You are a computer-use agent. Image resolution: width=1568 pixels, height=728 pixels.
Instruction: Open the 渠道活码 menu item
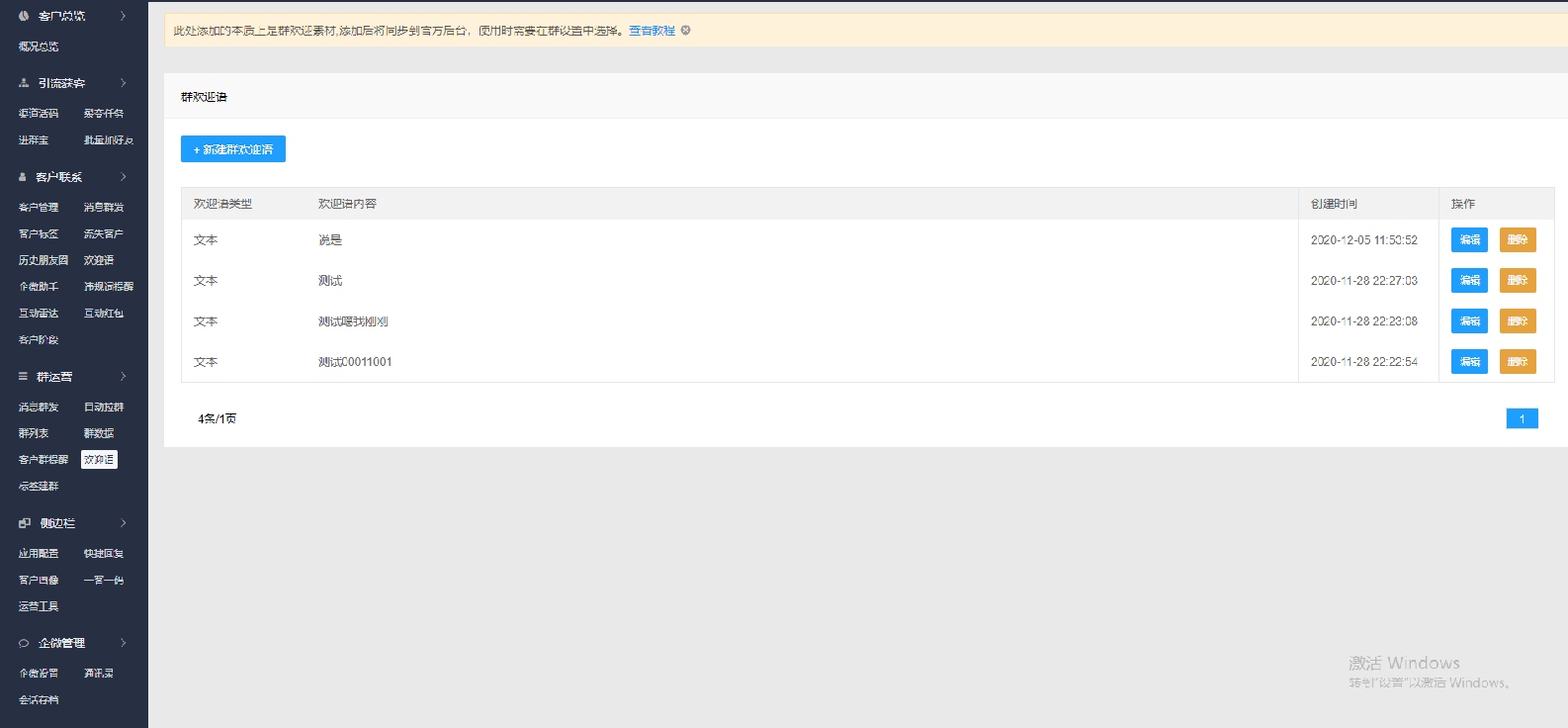(39, 114)
